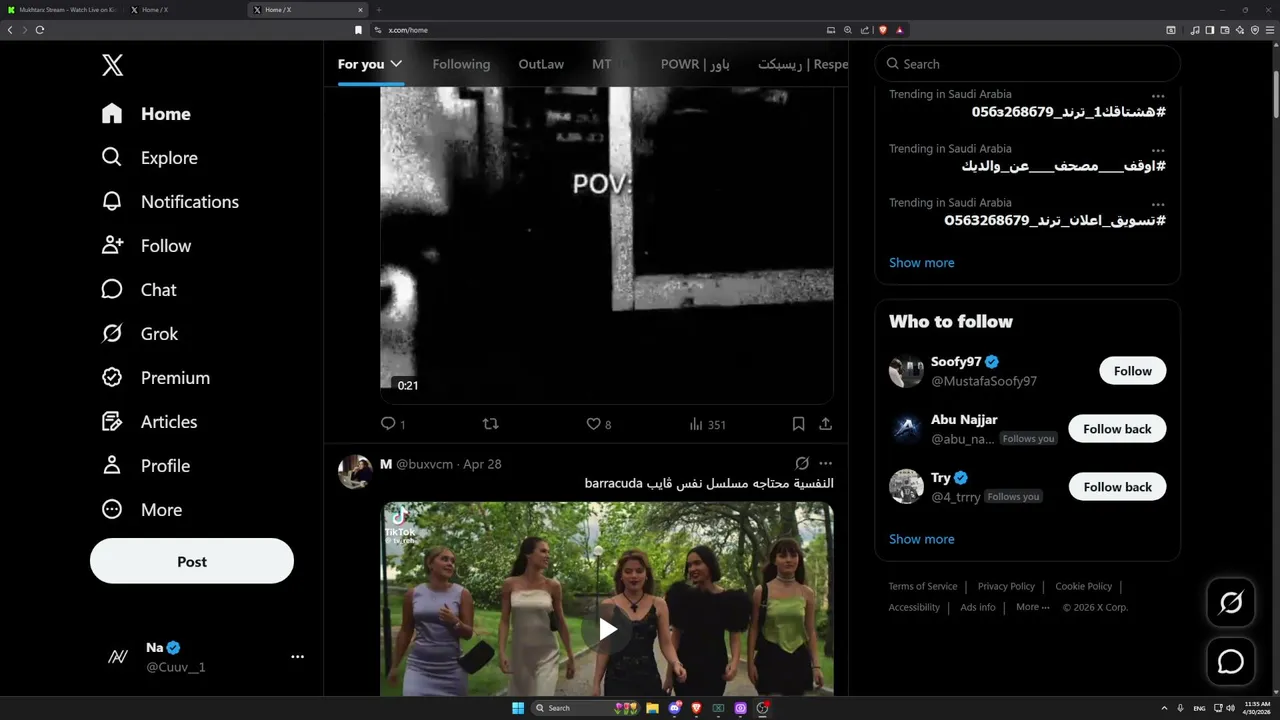The width and height of the screenshot is (1280, 720).
Task: Click Brave Shields icon in address bar
Action: pos(883,30)
